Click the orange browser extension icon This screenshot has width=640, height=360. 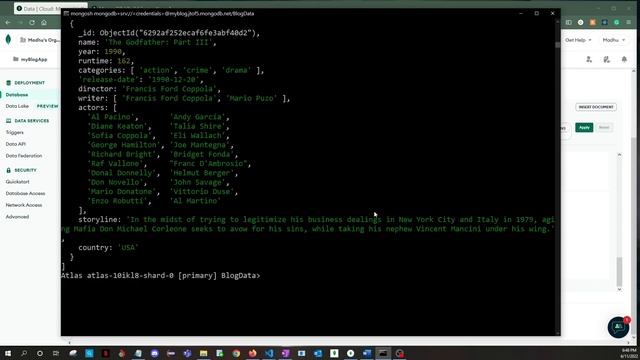point(593,22)
